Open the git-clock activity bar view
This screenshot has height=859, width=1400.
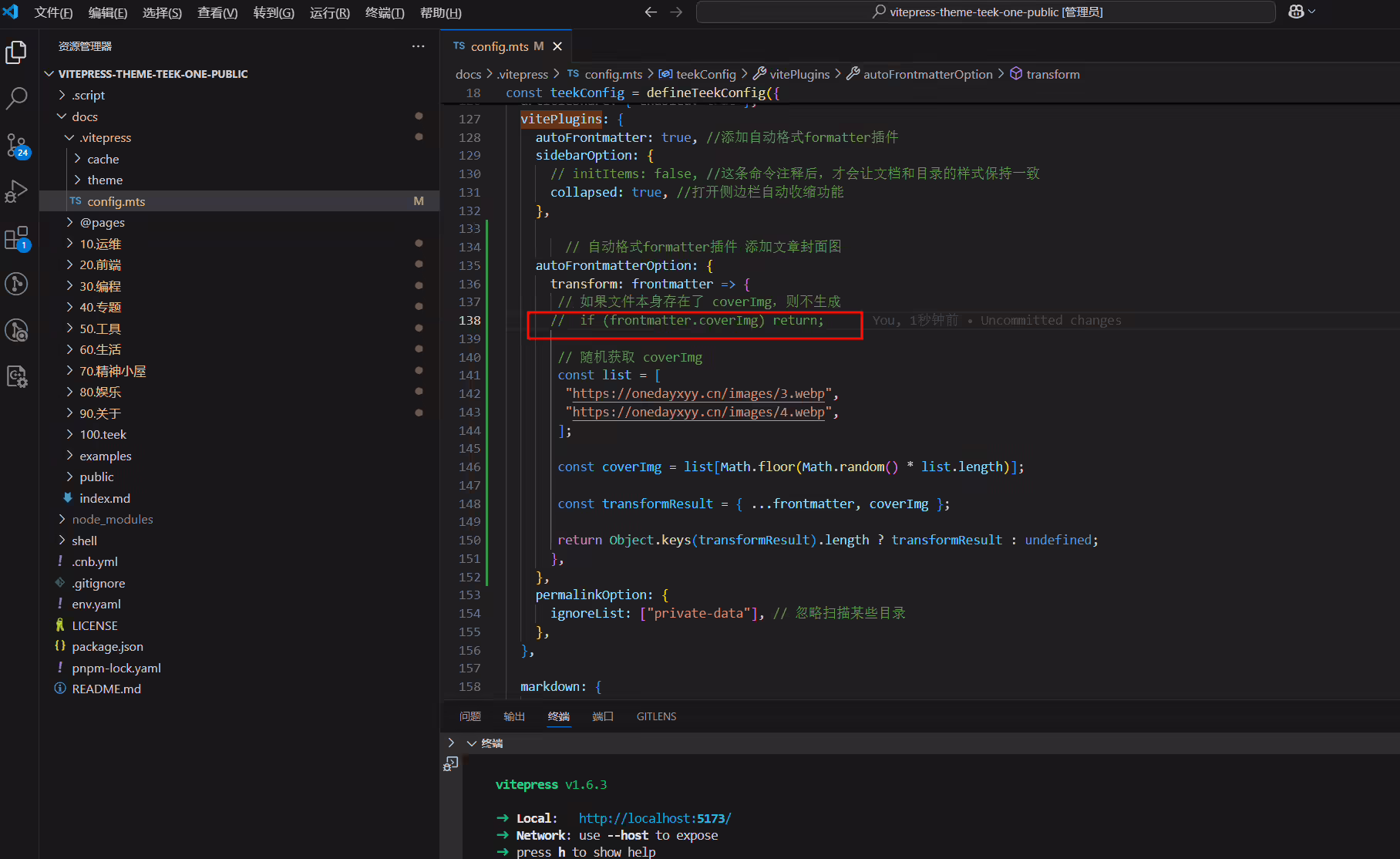[16, 284]
